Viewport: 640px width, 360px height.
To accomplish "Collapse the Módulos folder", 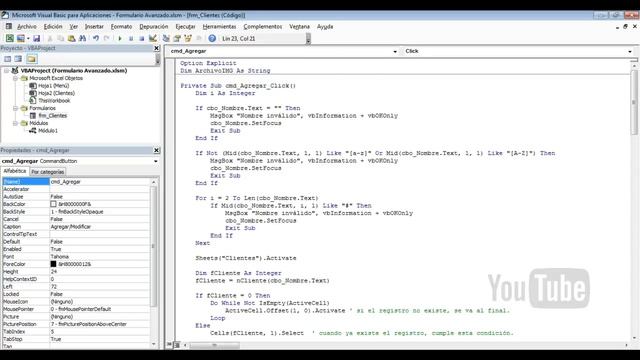I will click(x=15, y=123).
